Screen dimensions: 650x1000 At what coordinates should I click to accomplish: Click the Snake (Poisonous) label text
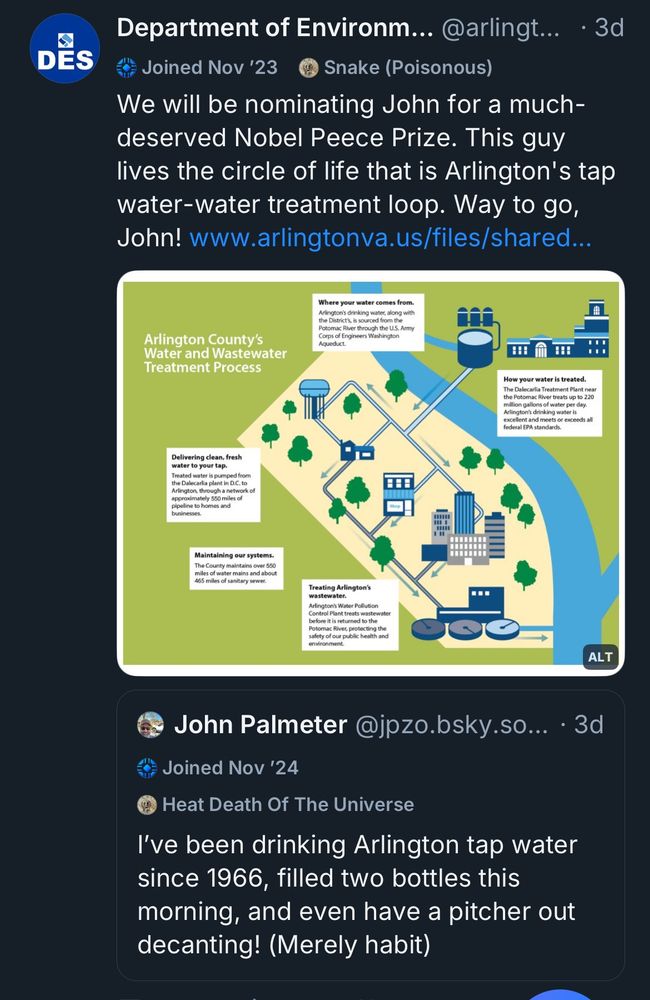point(408,68)
